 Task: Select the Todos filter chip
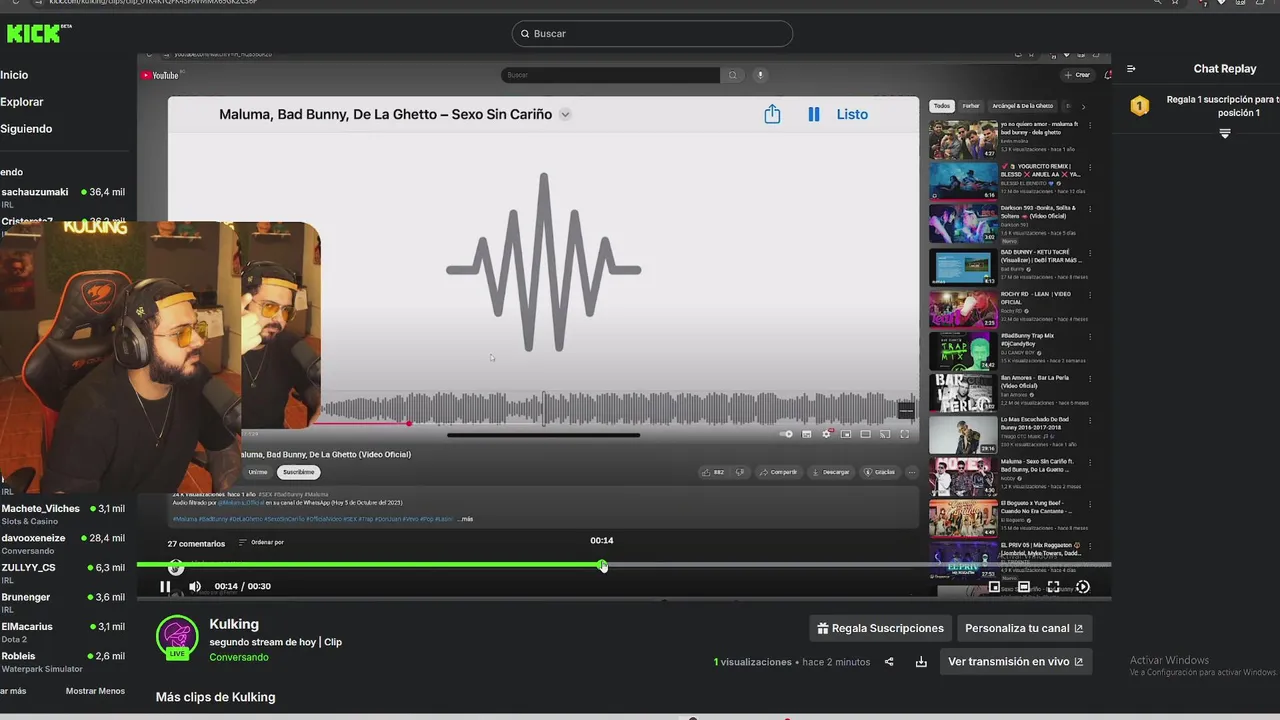942,106
